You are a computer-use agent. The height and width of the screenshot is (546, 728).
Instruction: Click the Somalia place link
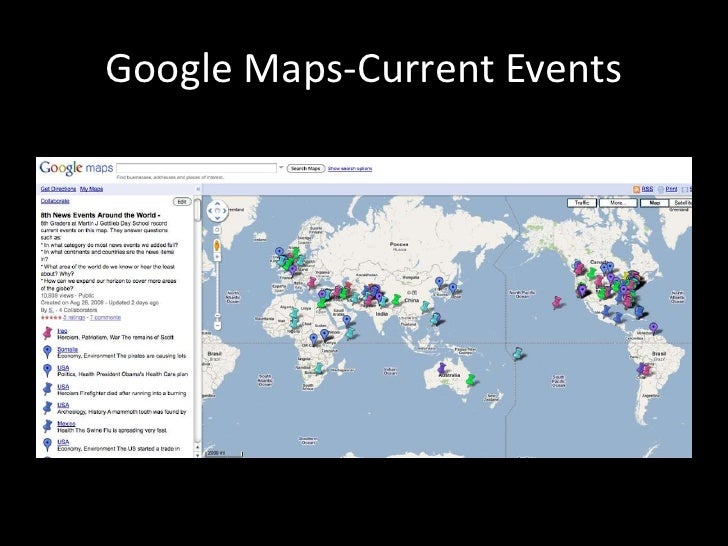tap(68, 349)
